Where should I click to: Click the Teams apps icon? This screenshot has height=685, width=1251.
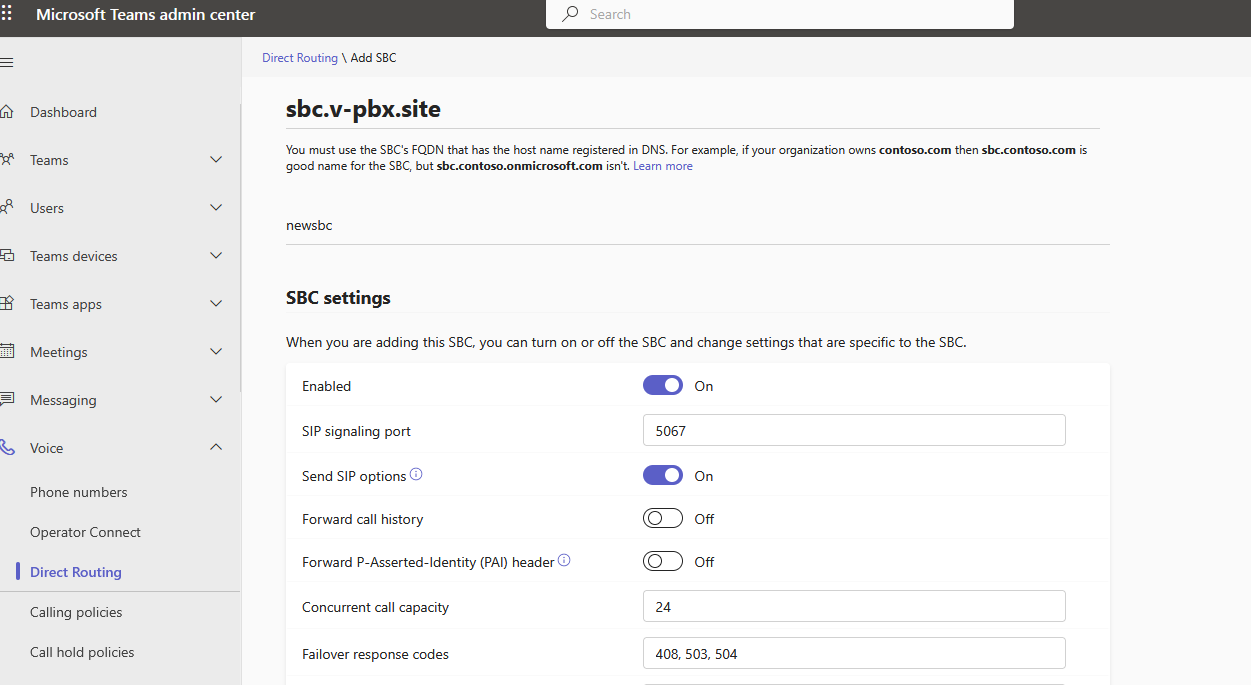[x=6, y=303]
